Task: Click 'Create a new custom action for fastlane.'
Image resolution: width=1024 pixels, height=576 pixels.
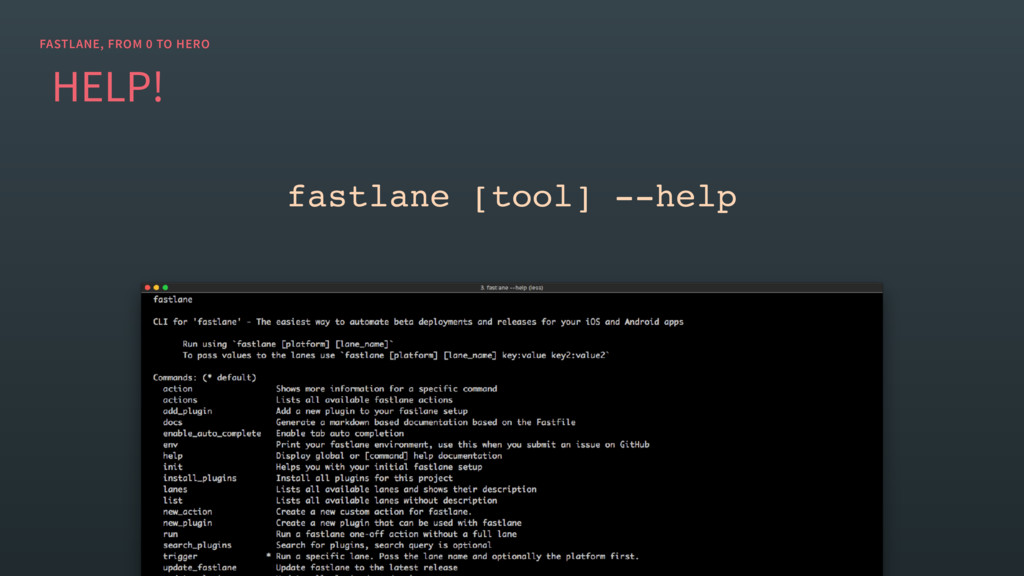Action: click(374, 512)
